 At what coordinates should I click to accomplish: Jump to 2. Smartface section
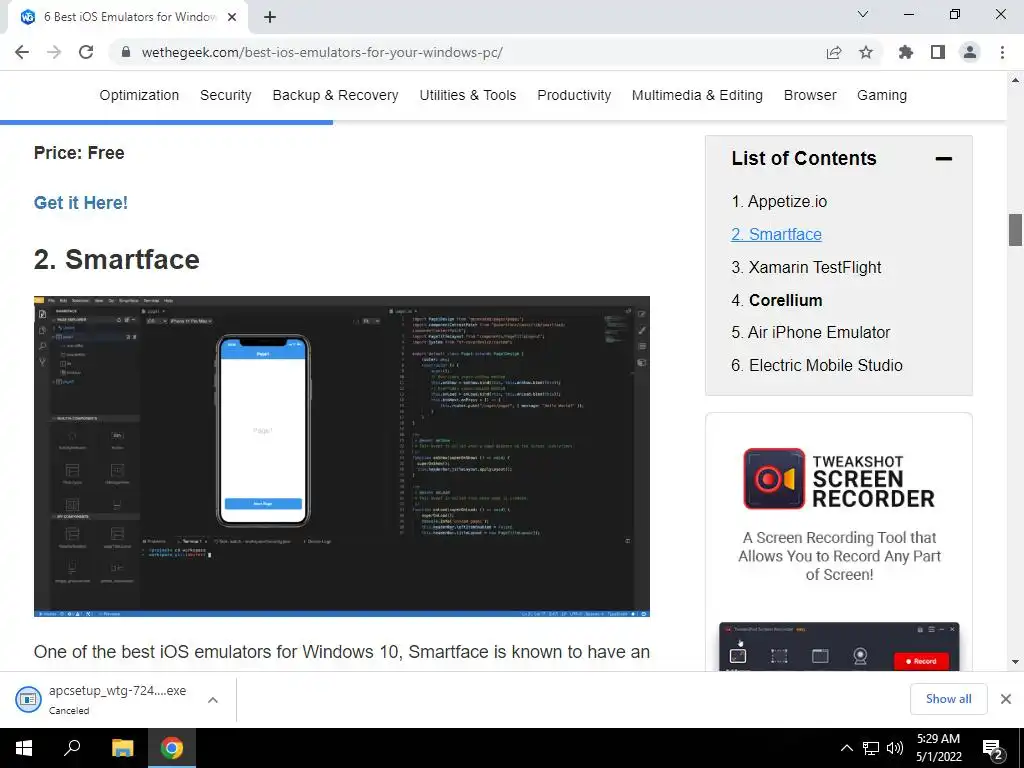(776, 234)
